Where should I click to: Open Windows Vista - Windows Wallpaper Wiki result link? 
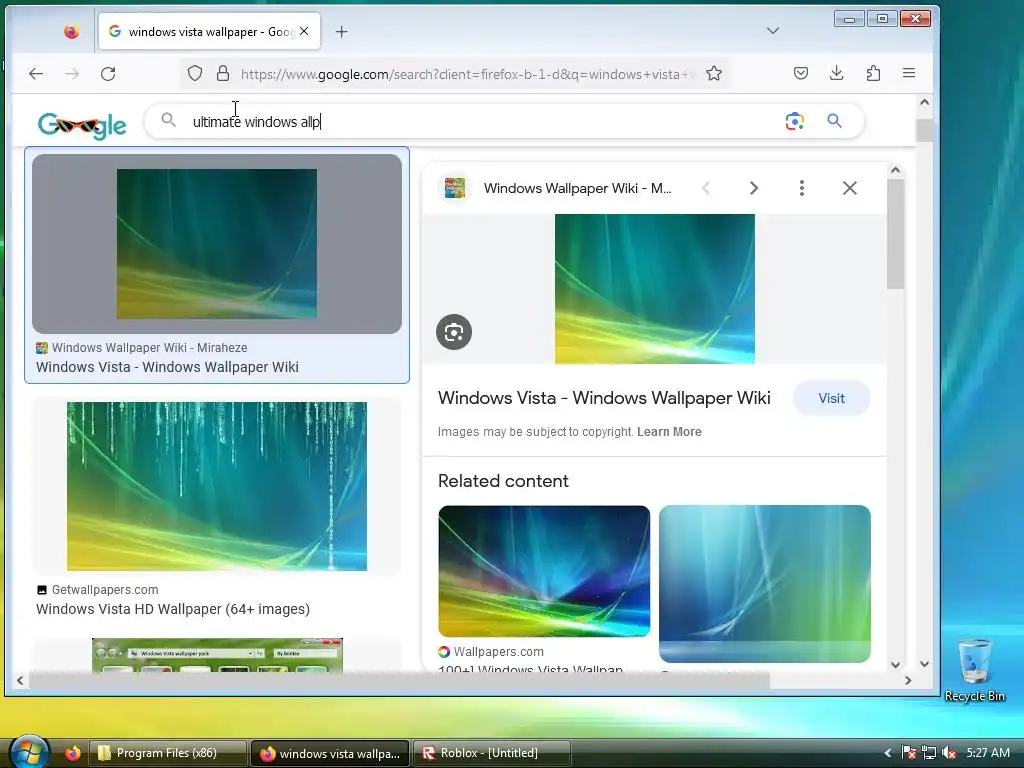167,367
